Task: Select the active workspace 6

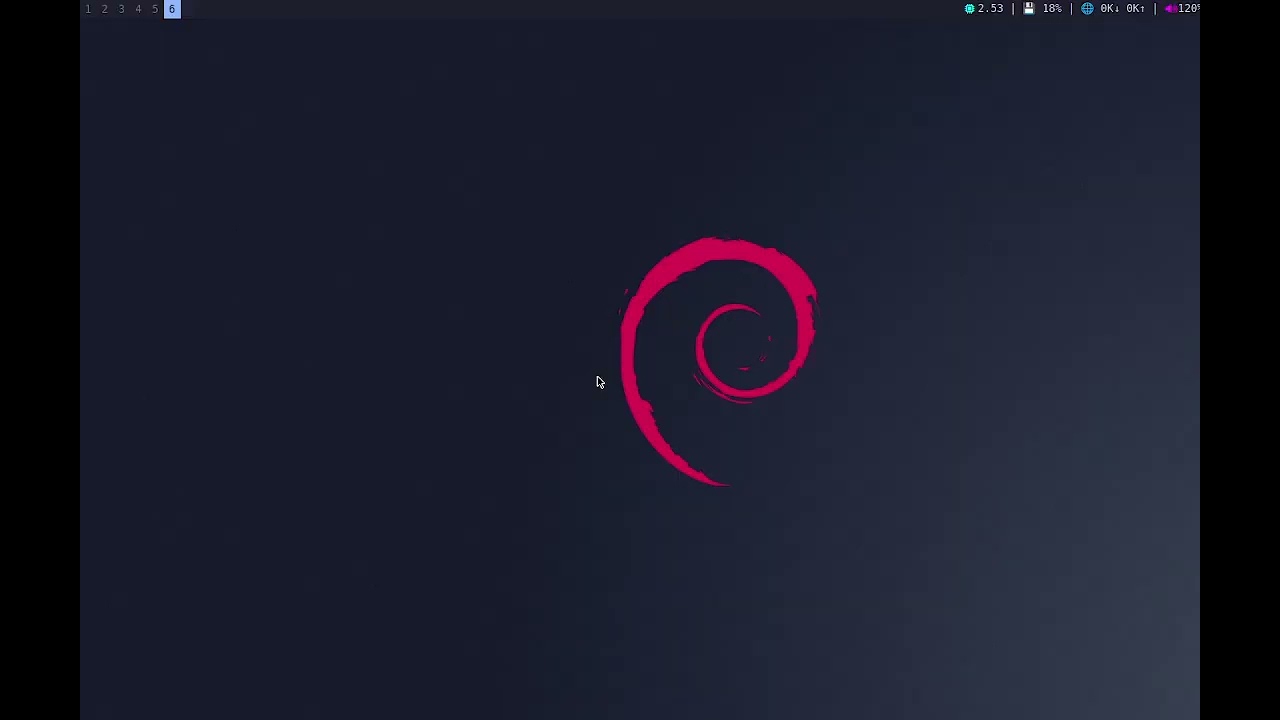Action: click(172, 9)
